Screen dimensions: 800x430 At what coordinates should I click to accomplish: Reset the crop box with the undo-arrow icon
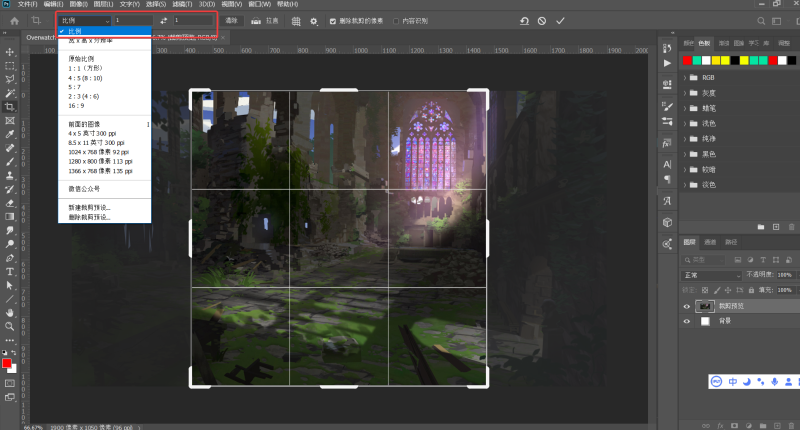click(x=524, y=21)
